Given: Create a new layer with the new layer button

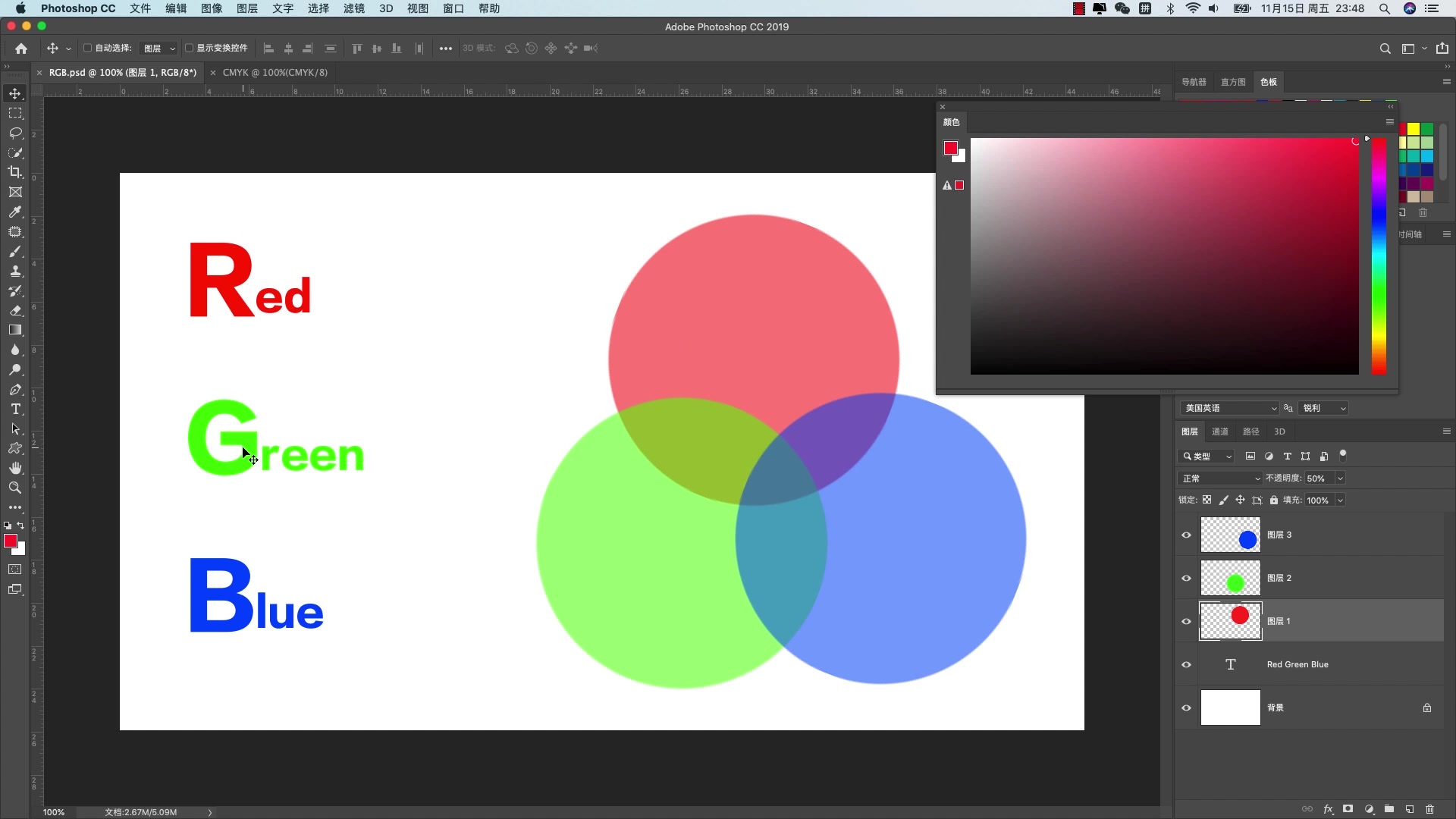Looking at the screenshot, I should click(x=1408, y=808).
